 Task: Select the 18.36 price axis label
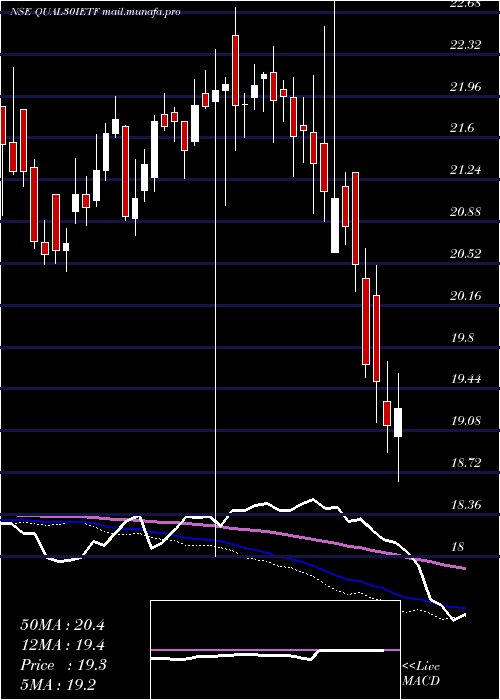click(465, 505)
